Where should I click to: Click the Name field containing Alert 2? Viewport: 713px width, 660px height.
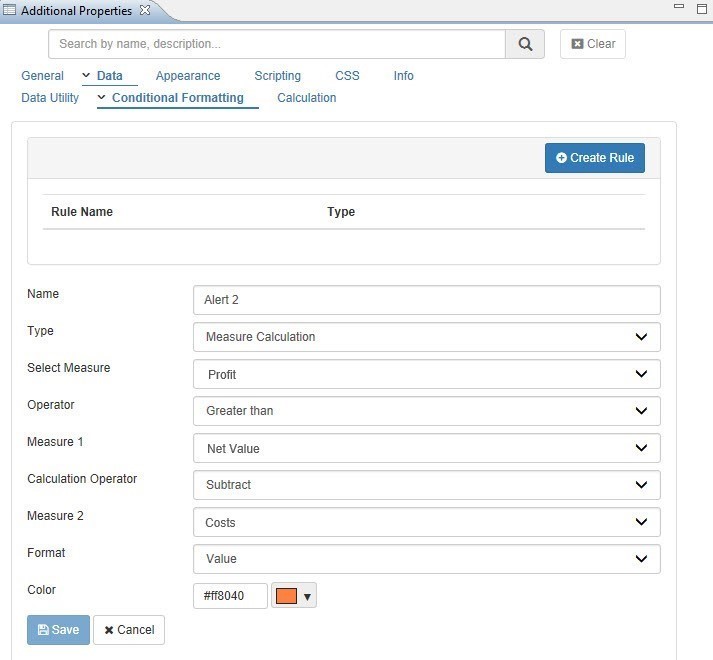tap(426, 300)
